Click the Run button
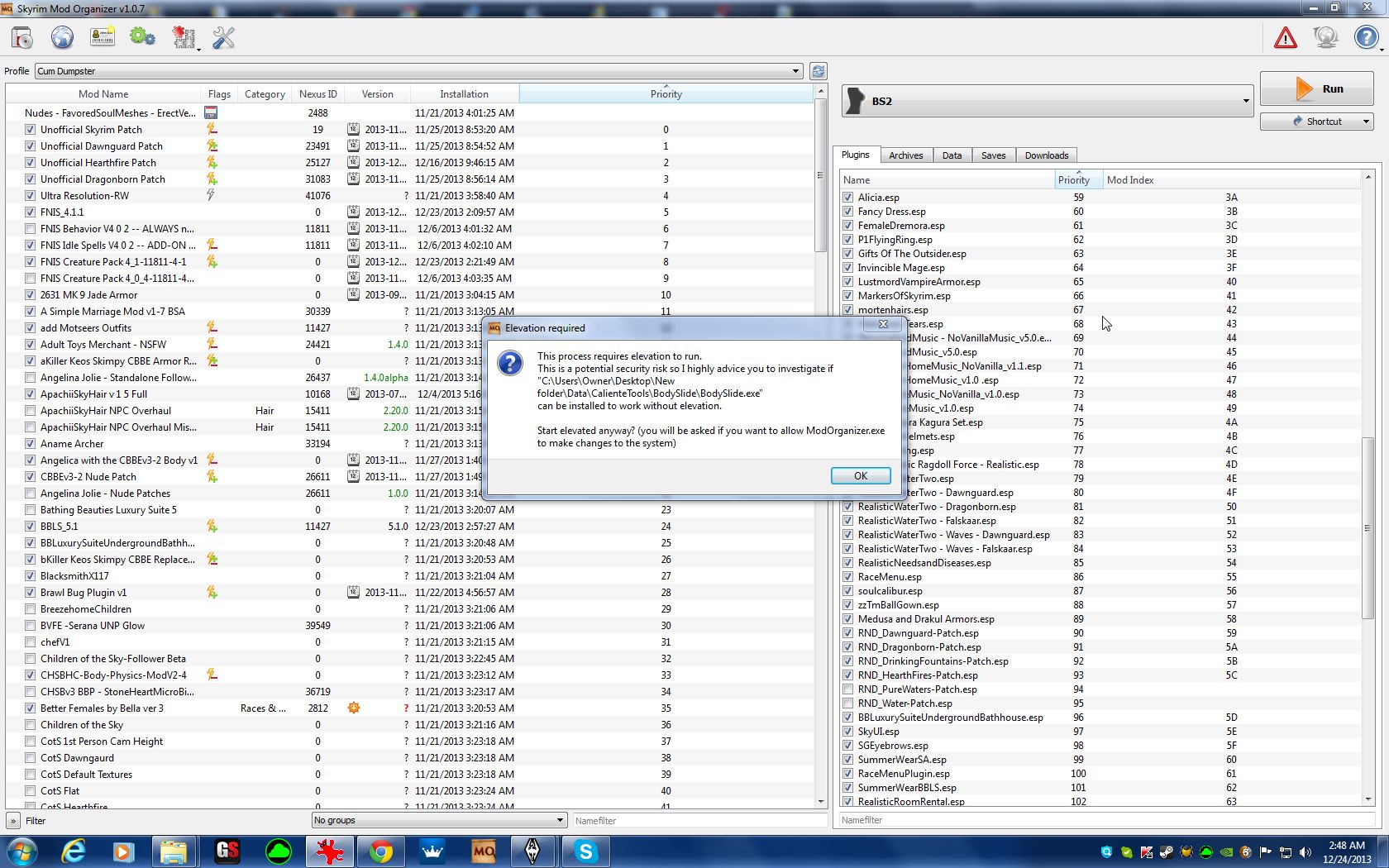 [1317, 89]
